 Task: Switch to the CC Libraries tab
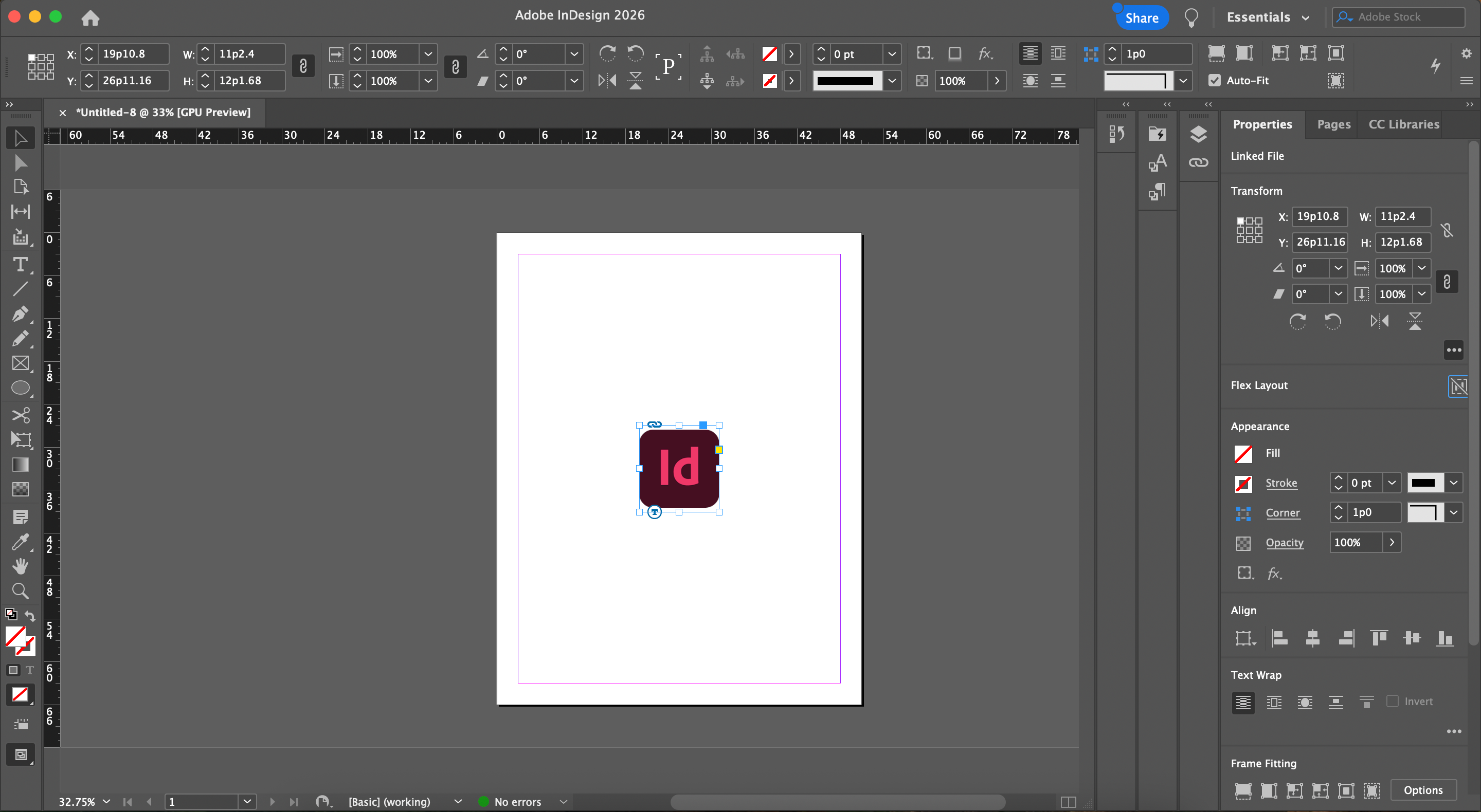(x=1403, y=124)
